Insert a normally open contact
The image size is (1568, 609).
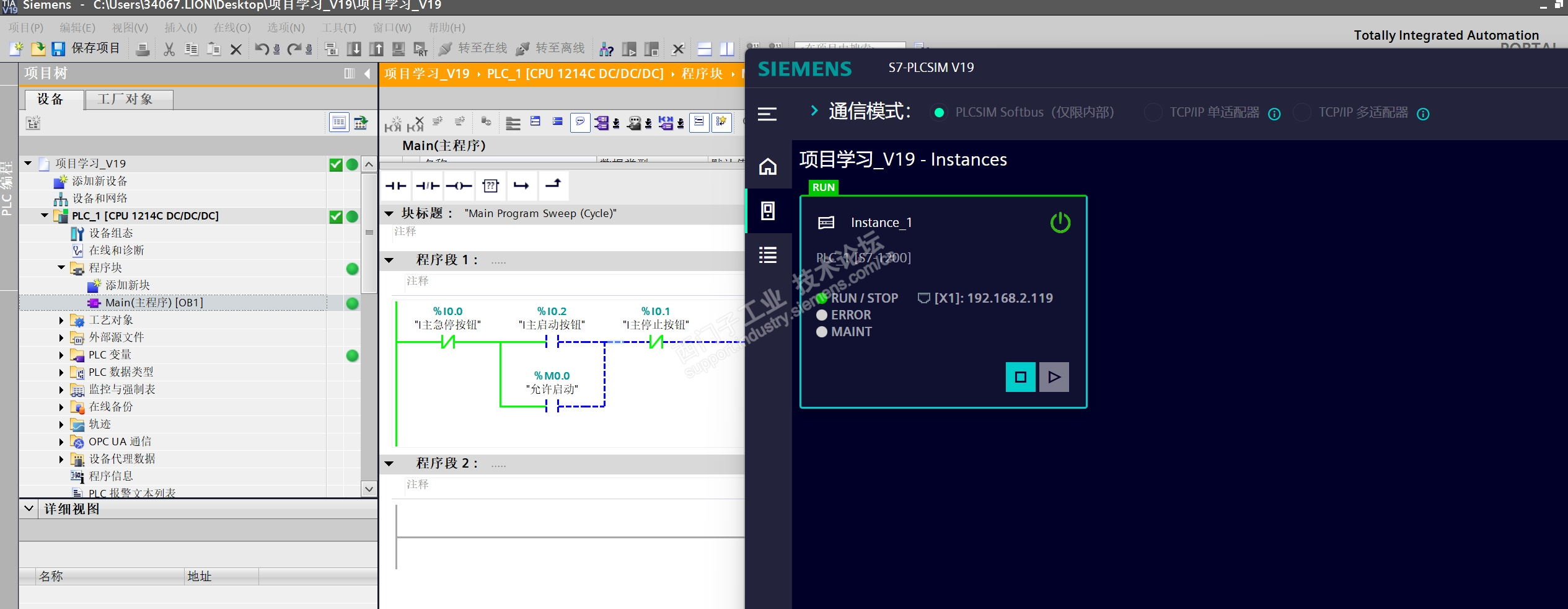pos(396,185)
